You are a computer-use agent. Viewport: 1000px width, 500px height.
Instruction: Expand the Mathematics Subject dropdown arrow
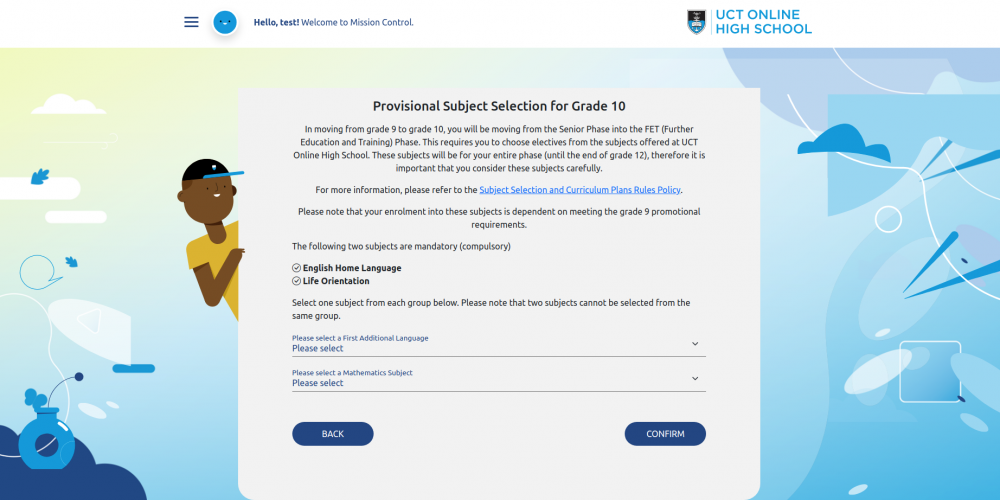(695, 378)
